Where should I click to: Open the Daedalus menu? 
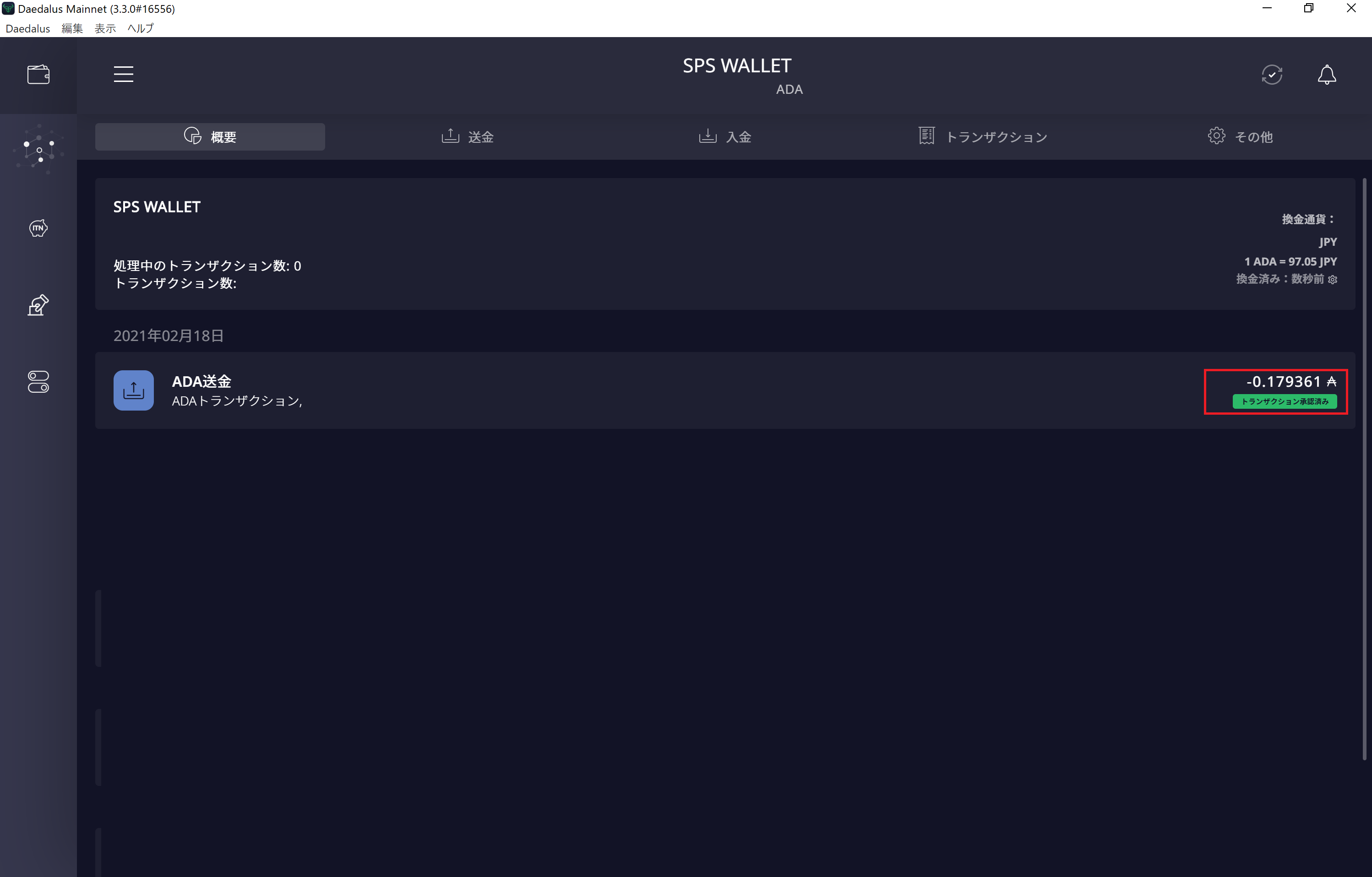[27, 28]
